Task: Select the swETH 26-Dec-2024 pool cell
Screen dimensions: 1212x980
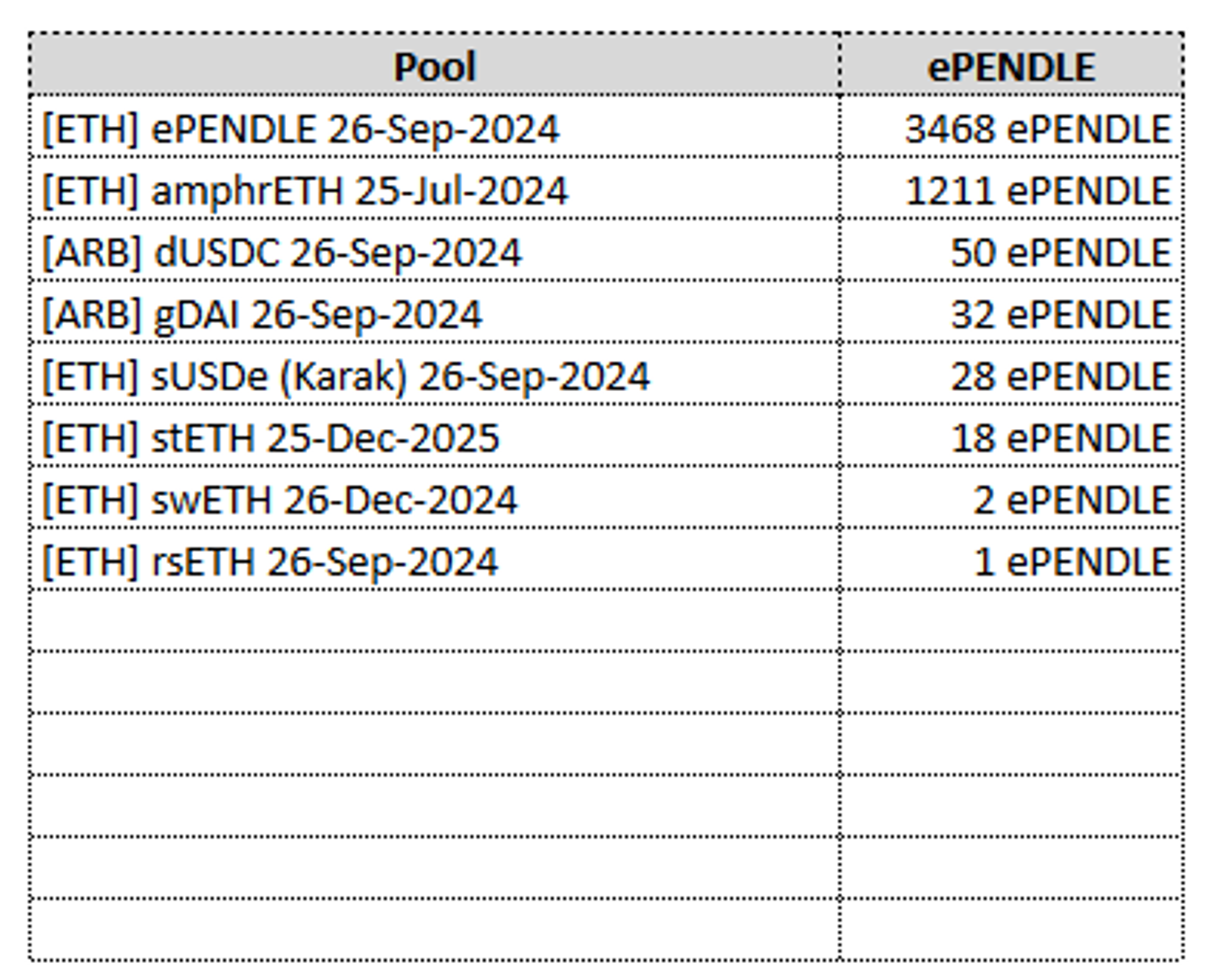Action: click(x=280, y=500)
